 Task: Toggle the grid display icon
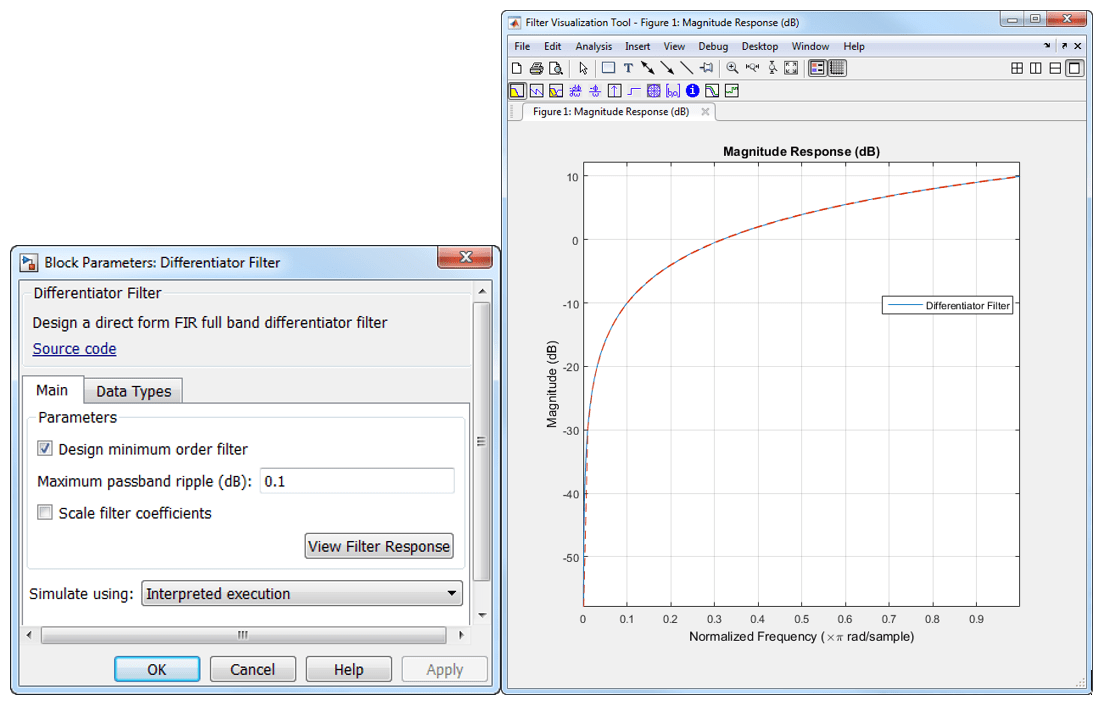coord(837,68)
